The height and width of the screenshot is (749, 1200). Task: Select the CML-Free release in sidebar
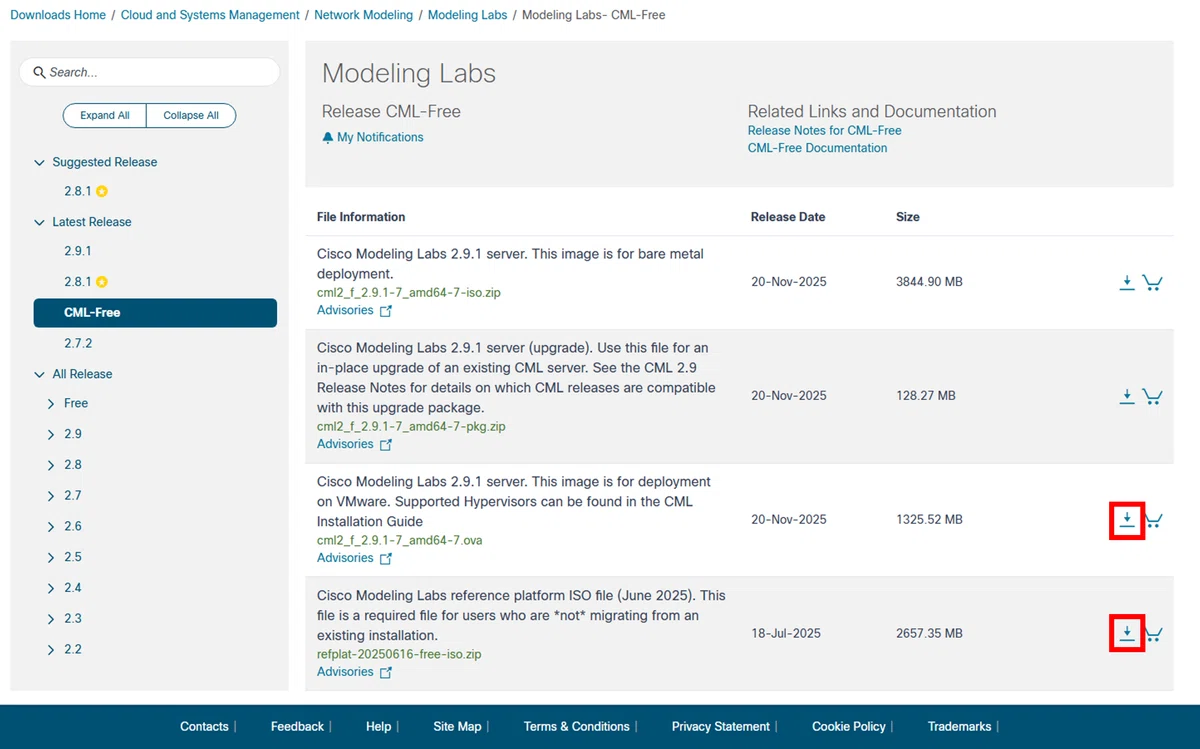155,313
